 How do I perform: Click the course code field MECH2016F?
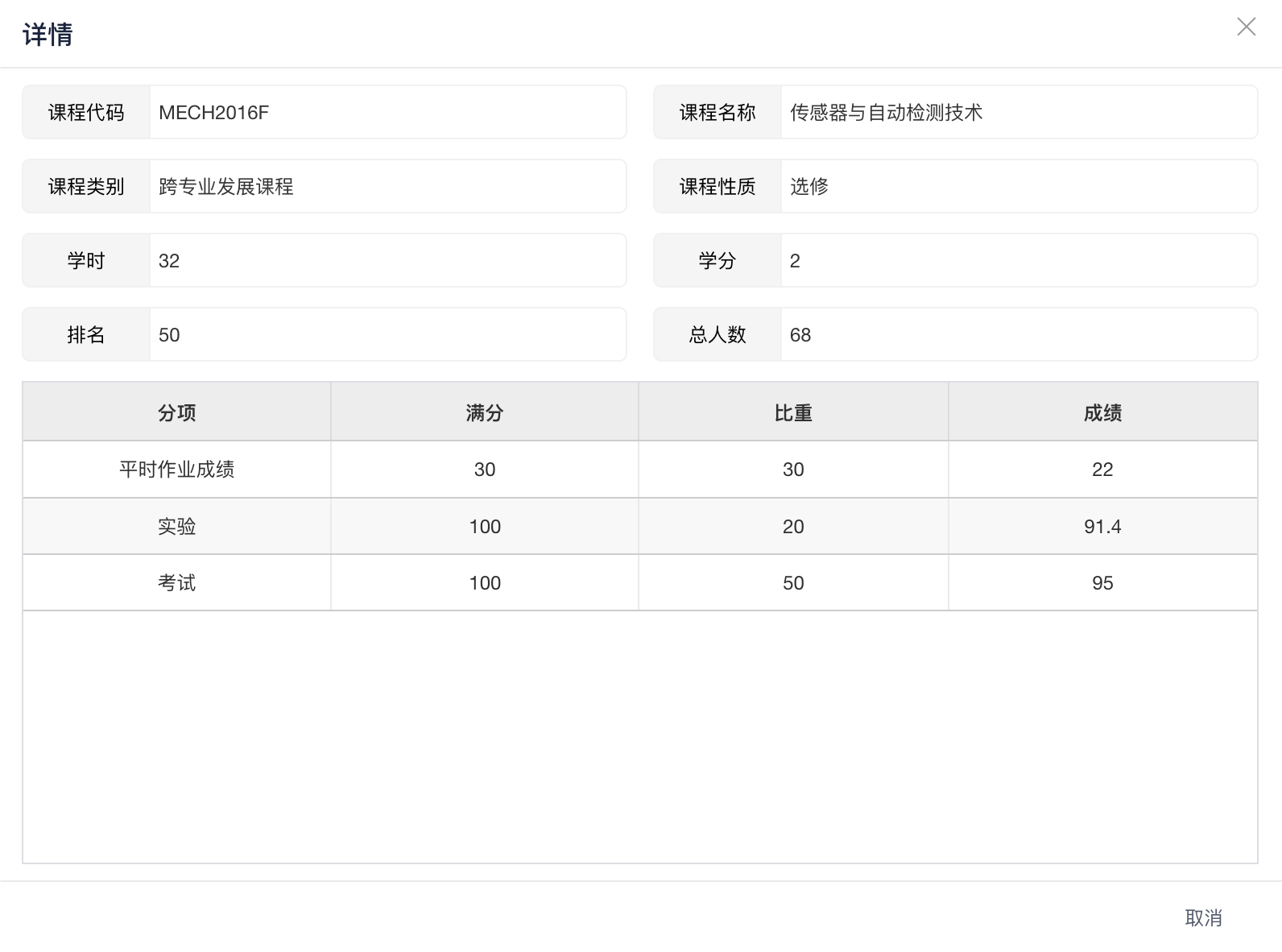pyautogui.click(x=387, y=113)
